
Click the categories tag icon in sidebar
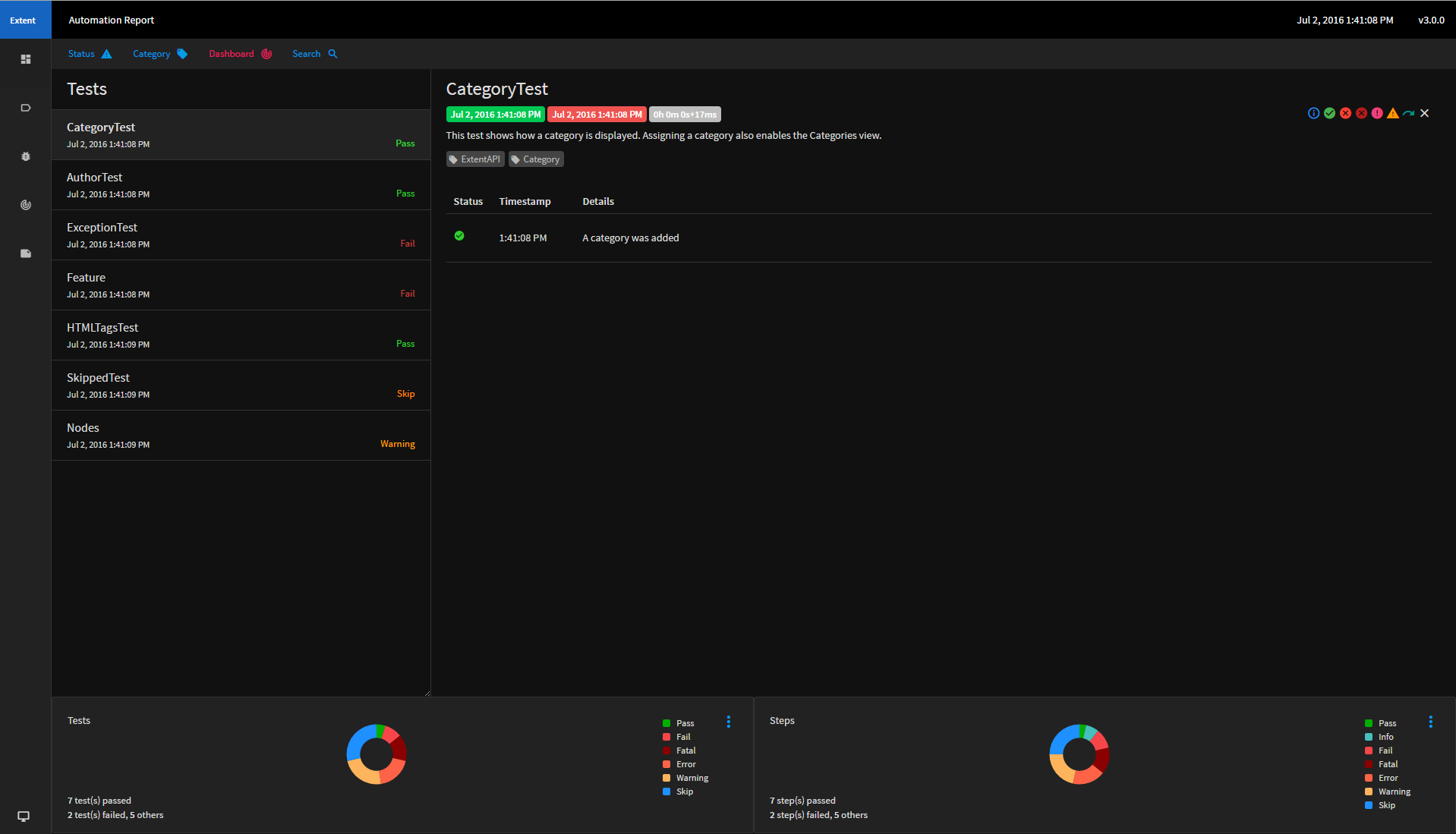pos(26,108)
